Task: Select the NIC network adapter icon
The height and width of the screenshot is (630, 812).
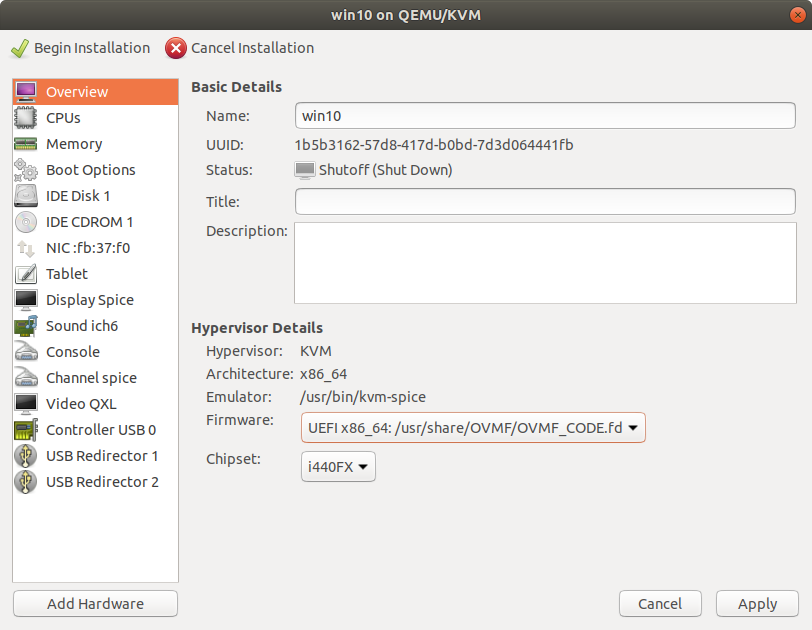Action: [x=27, y=247]
